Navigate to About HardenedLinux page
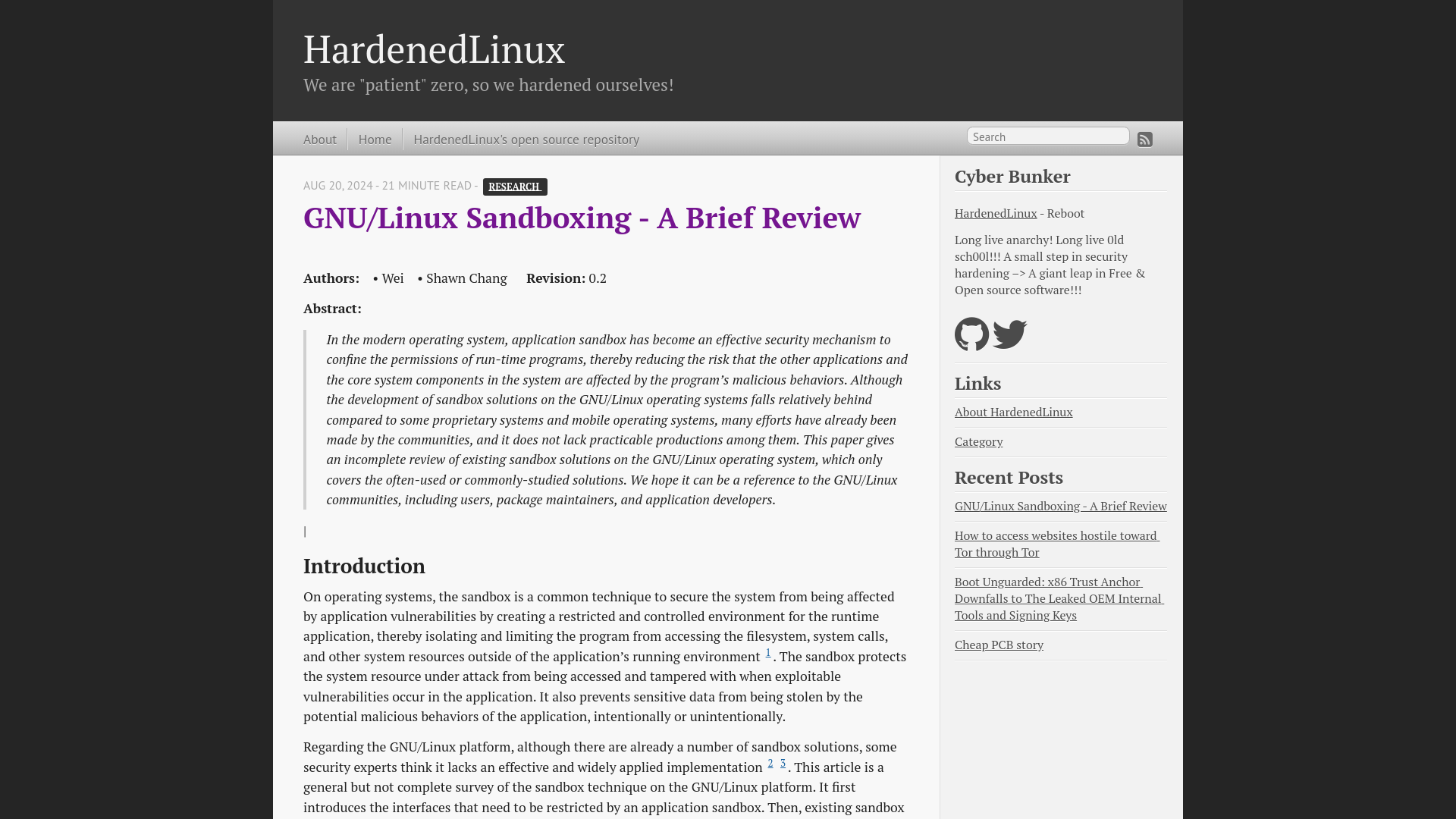Viewport: 1456px width, 819px height. point(1012,411)
